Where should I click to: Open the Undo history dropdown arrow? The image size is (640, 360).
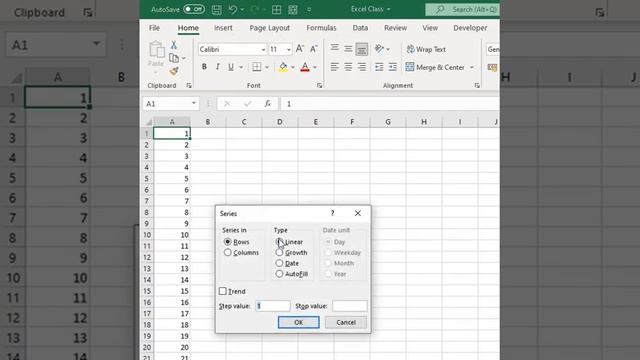[242, 9]
